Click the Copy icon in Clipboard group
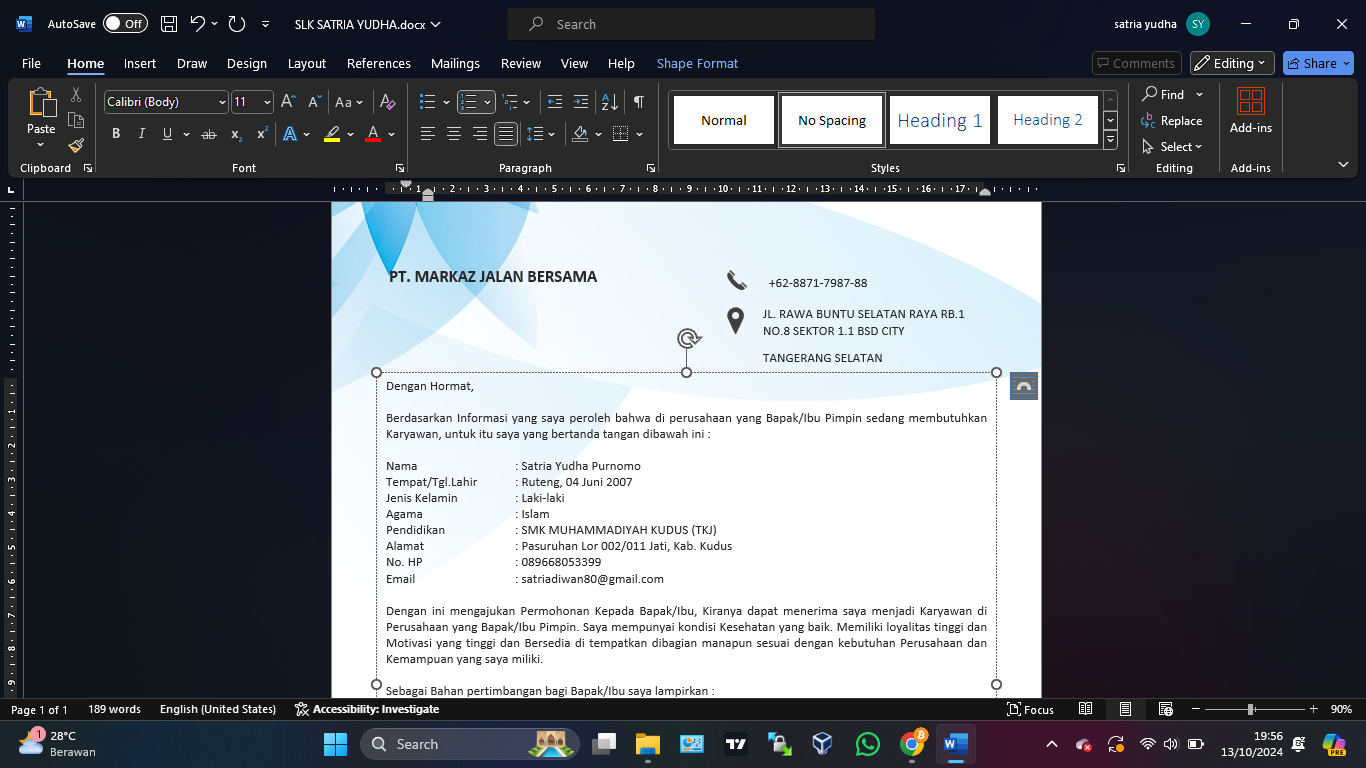The image size is (1366, 768). 76,120
